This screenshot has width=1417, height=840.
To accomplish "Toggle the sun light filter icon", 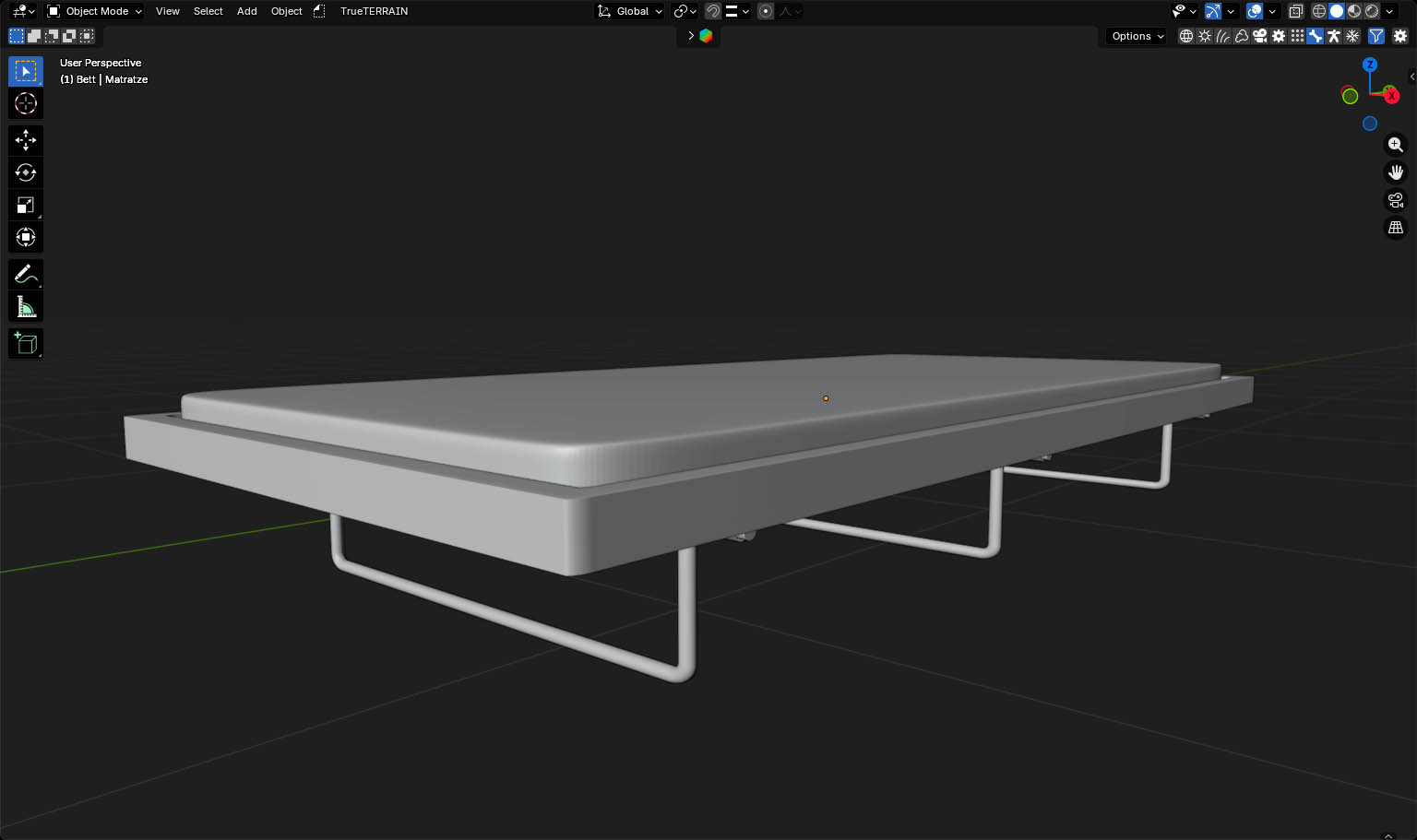I will pos(1205,36).
